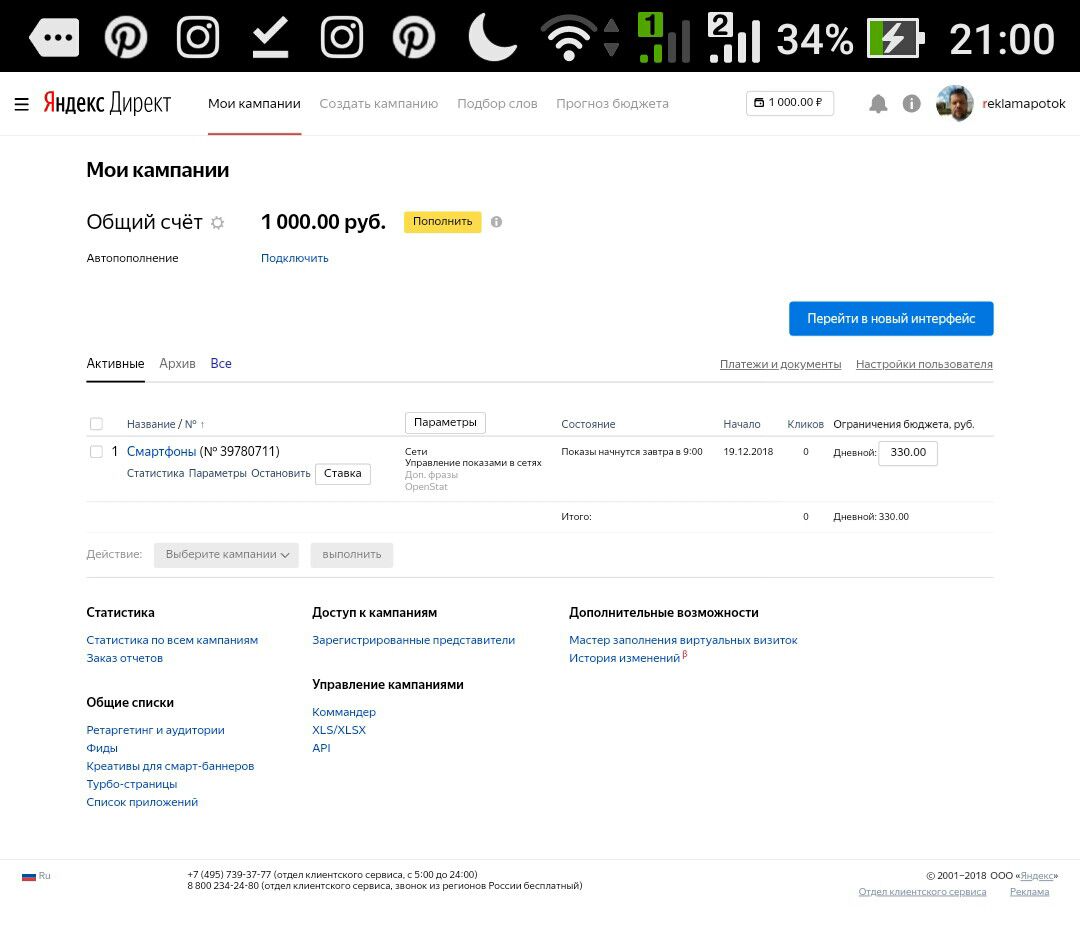Click the Параметры header button
Image resolution: width=1080 pixels, height=925 pixels.
(445, 423)
